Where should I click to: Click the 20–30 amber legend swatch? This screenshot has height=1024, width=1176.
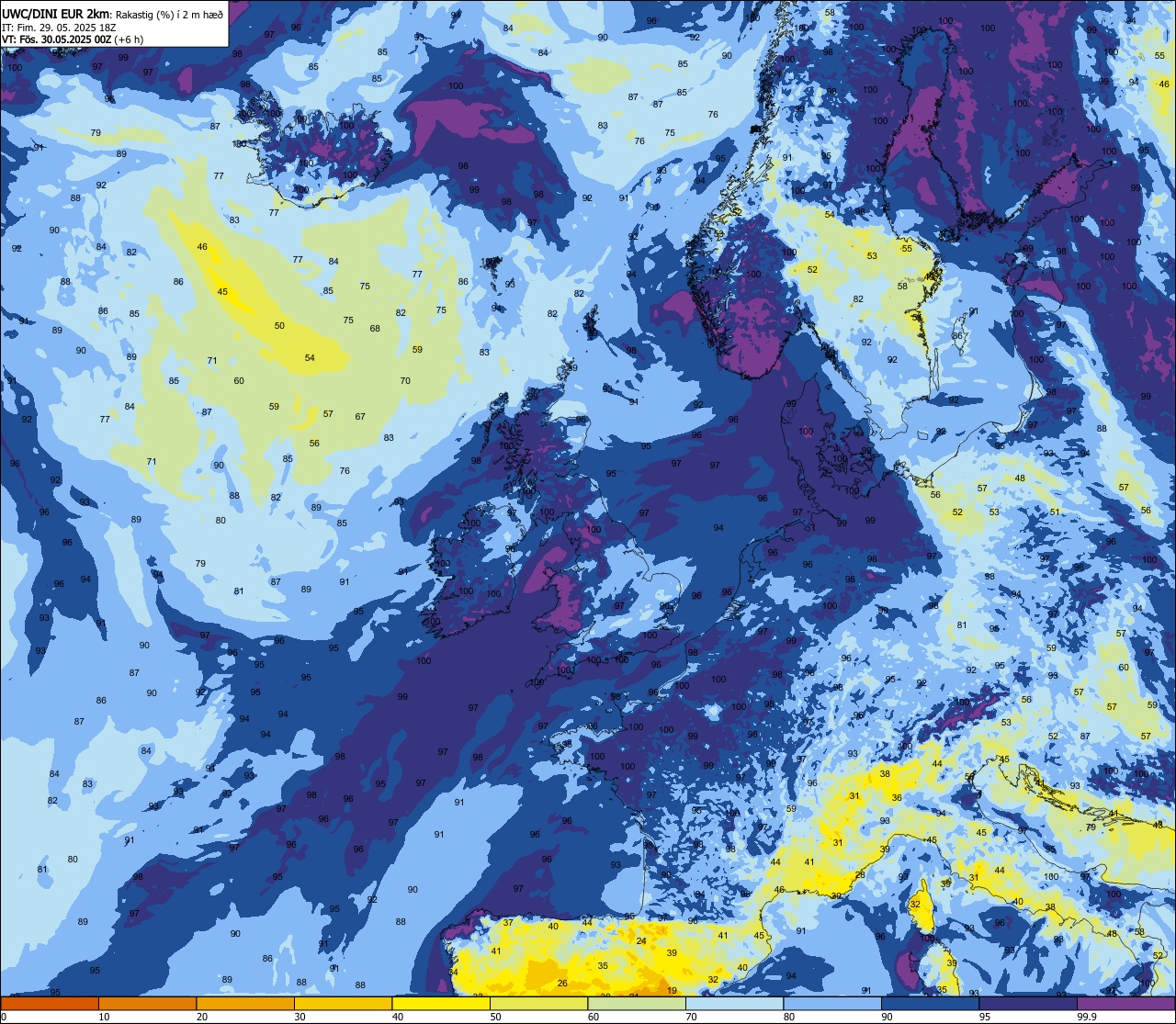[x=245, y=1003]
